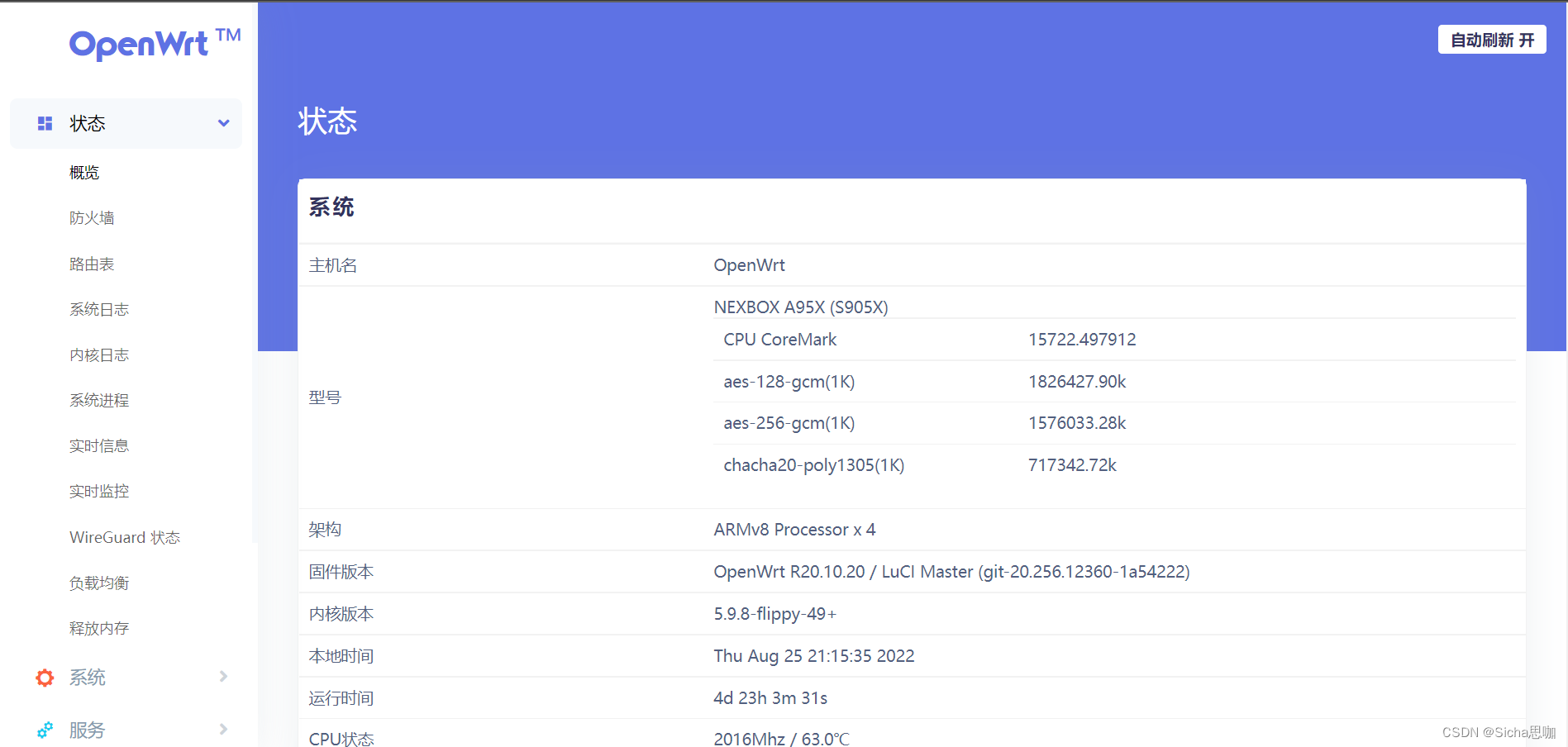Click the 状态 page heading
Image resolution: width=1568 pixels, height=747 pixels.
pos(327,121)
